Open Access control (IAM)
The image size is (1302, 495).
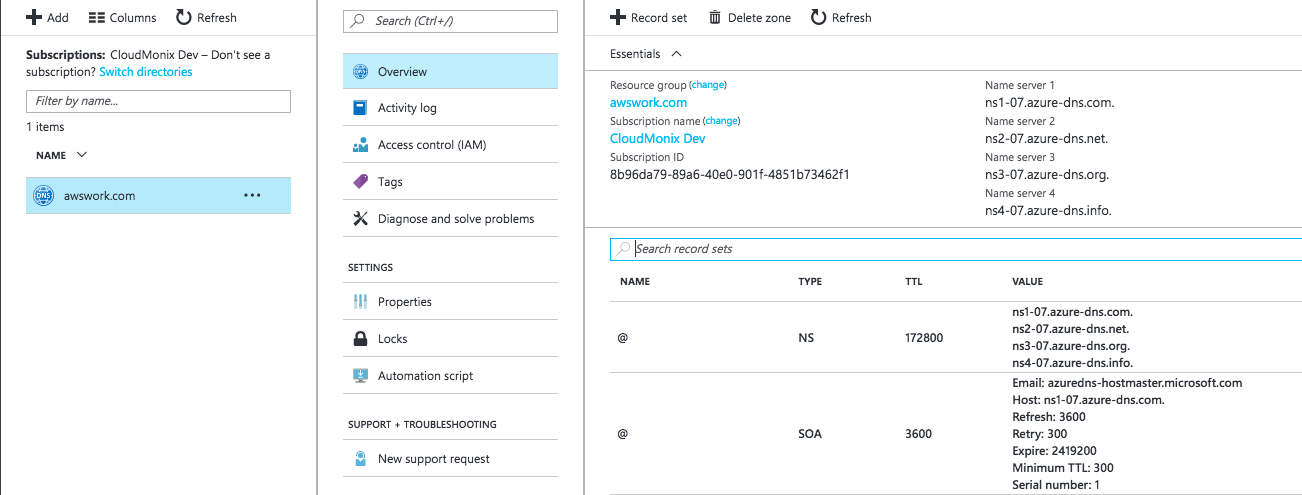(x=450, y=145)
